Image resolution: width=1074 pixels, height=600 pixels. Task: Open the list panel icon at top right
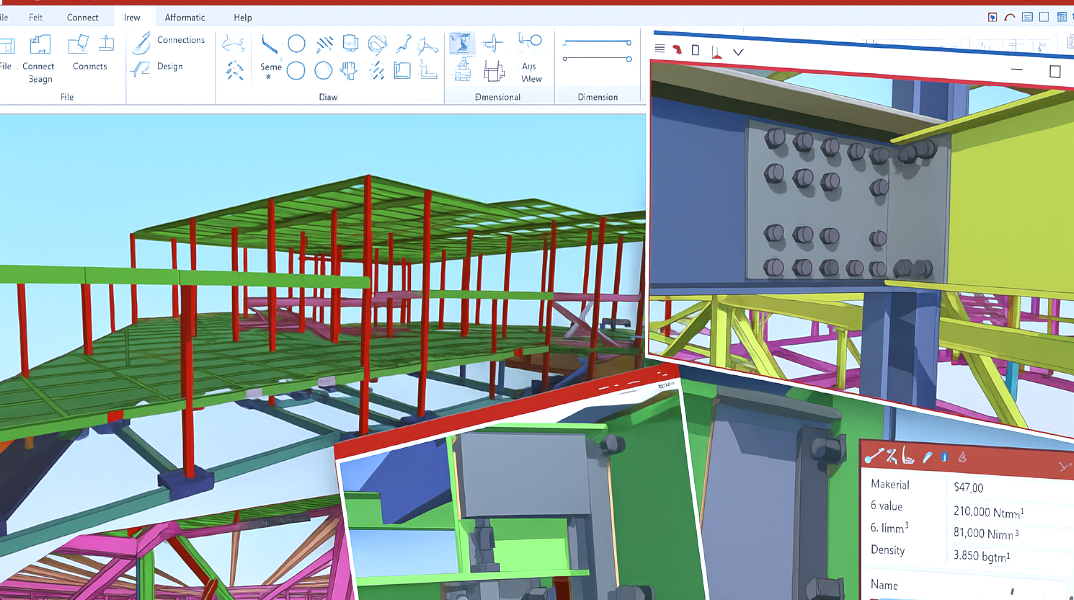pyautogui.click(x=1027, y=17)
